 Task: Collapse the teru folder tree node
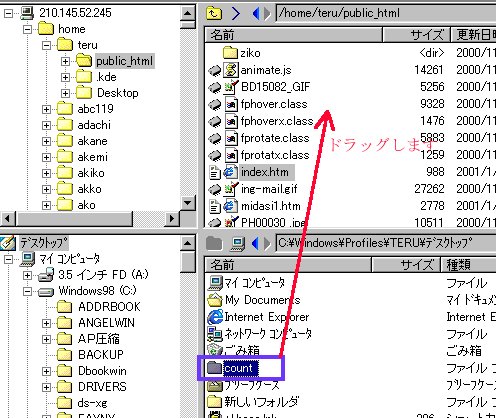pos(47,45)
